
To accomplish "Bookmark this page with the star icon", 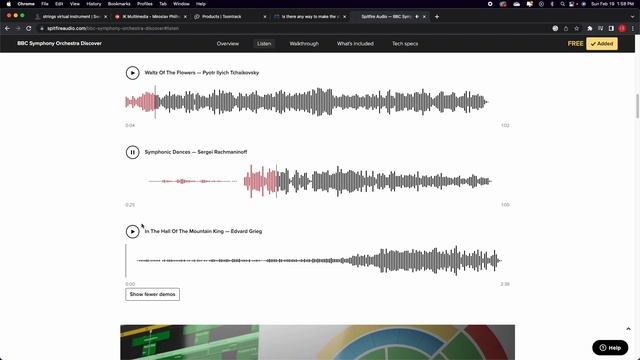I will pyautogui.click(x=576, y=28).
